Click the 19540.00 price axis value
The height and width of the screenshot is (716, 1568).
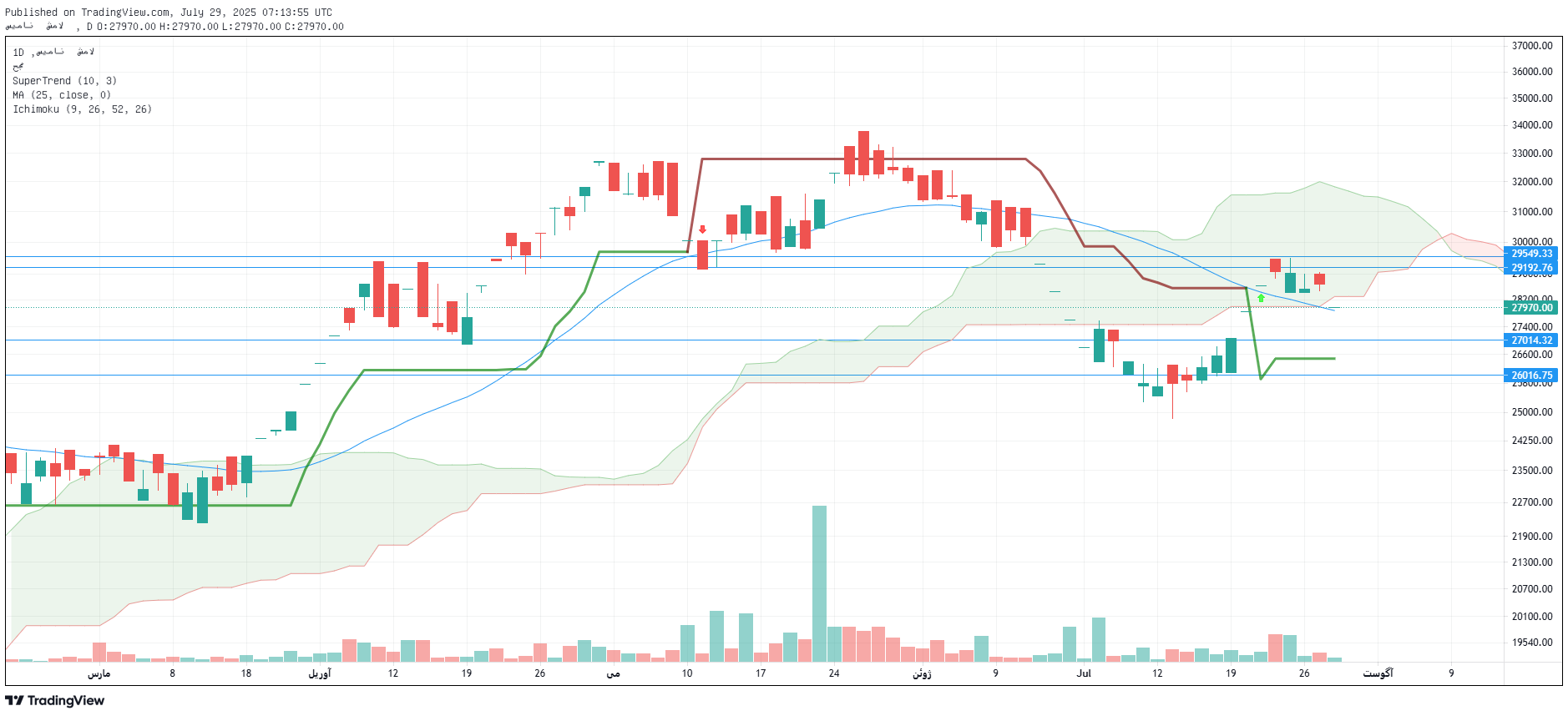pyautogui.click(x=1532, y=643)
